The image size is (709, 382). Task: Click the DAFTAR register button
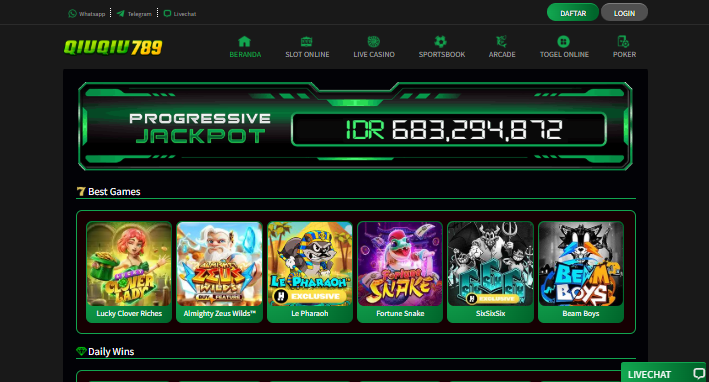coord(573,13)
